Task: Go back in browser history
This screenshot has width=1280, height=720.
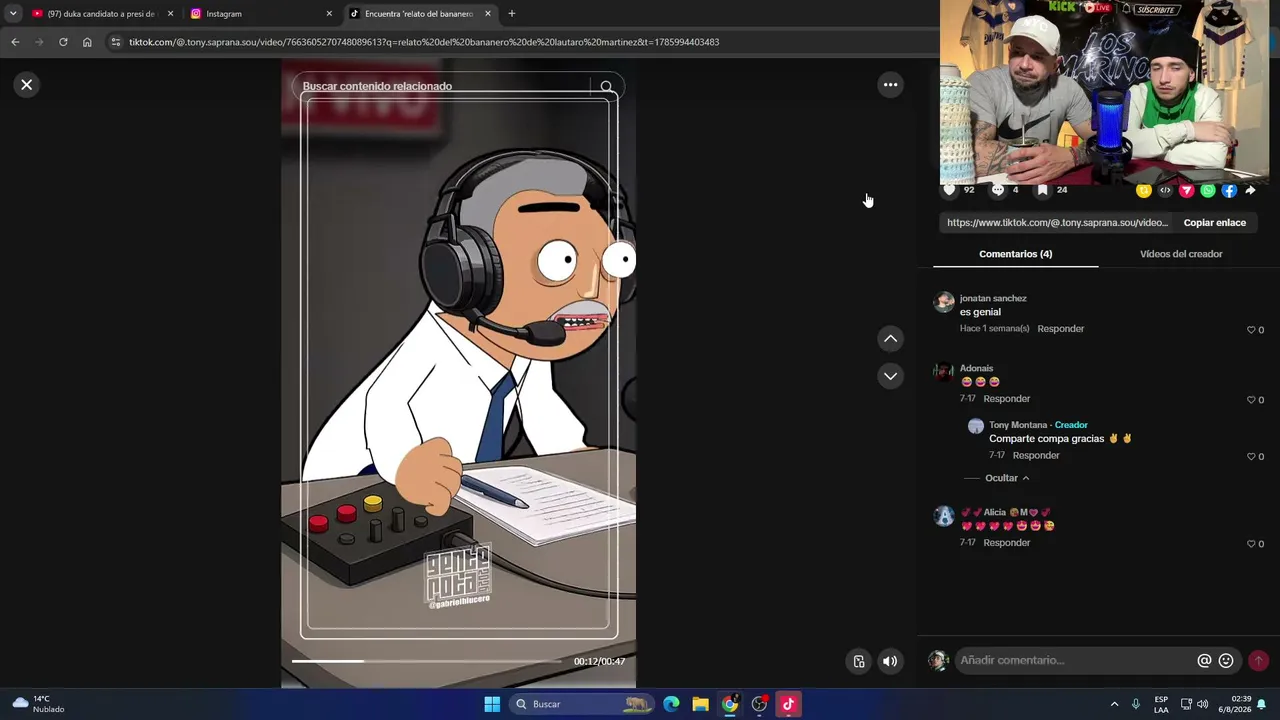Action: (15, 42)
